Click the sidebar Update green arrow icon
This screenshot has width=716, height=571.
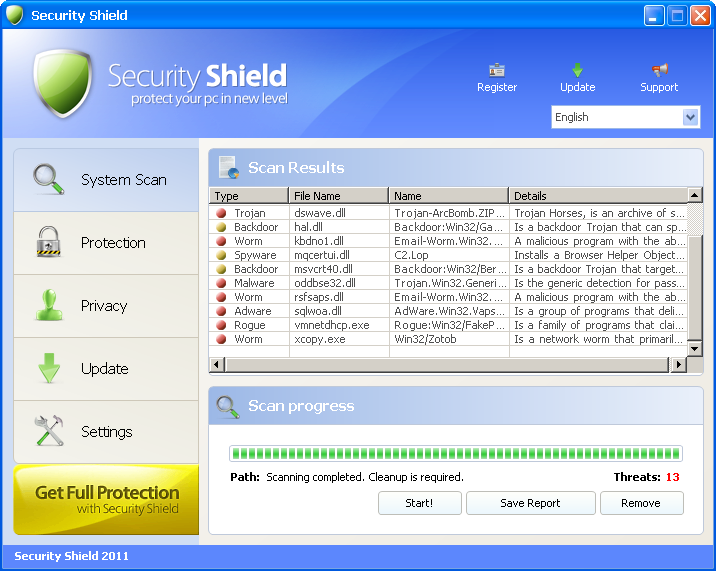pos(49,368)
